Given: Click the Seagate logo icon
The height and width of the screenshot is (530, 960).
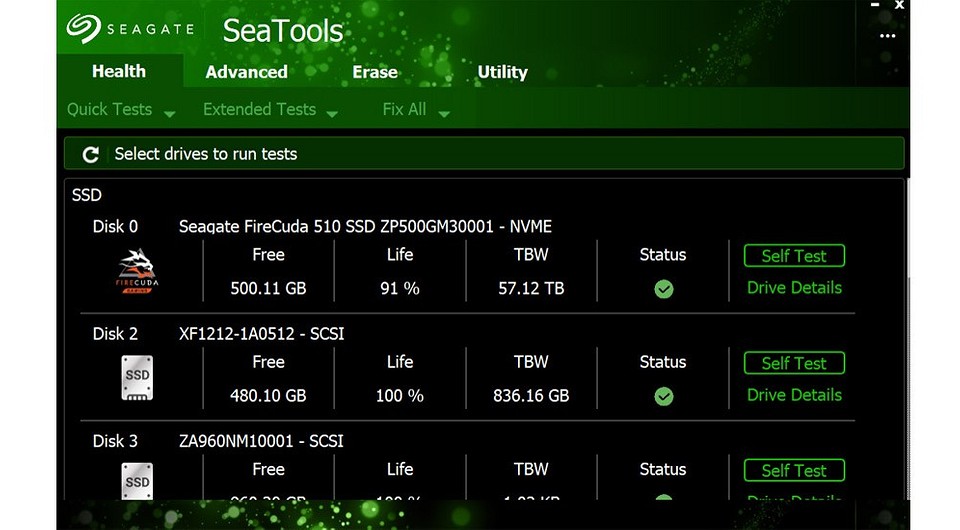Looking at the screenshot, I should tap(83, 28).
